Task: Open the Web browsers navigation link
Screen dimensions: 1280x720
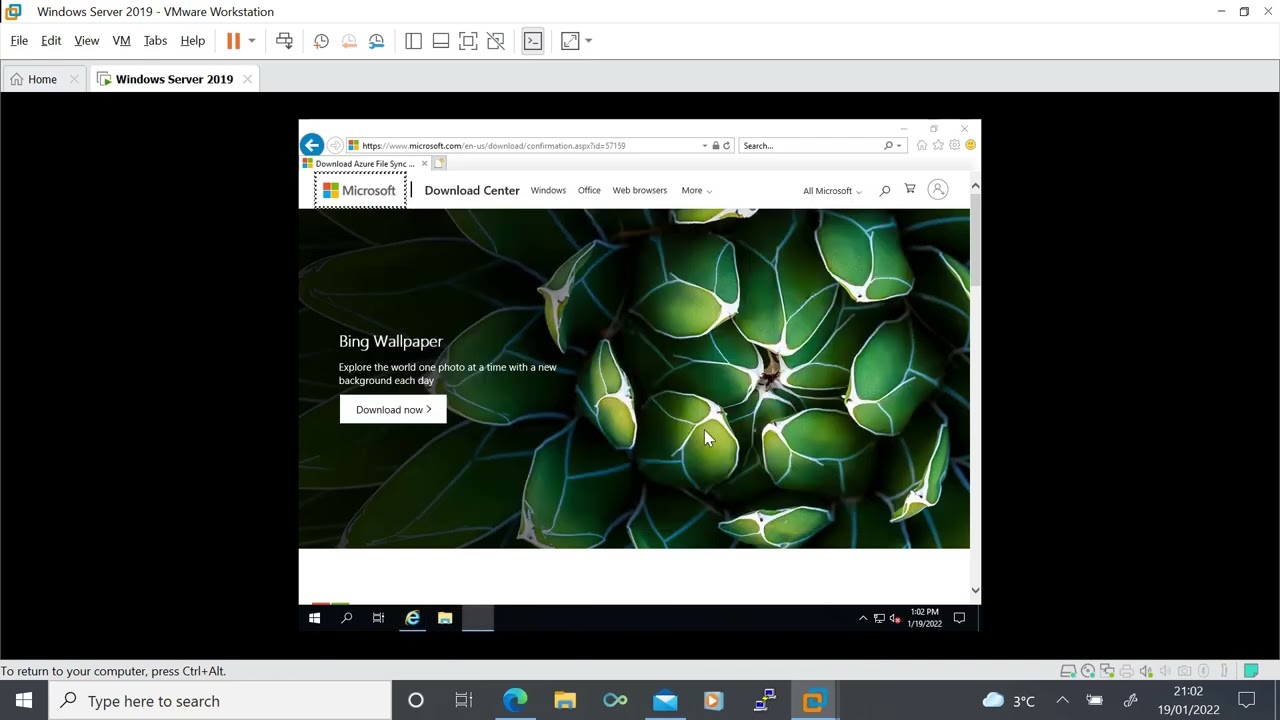Action: point(639,190)
